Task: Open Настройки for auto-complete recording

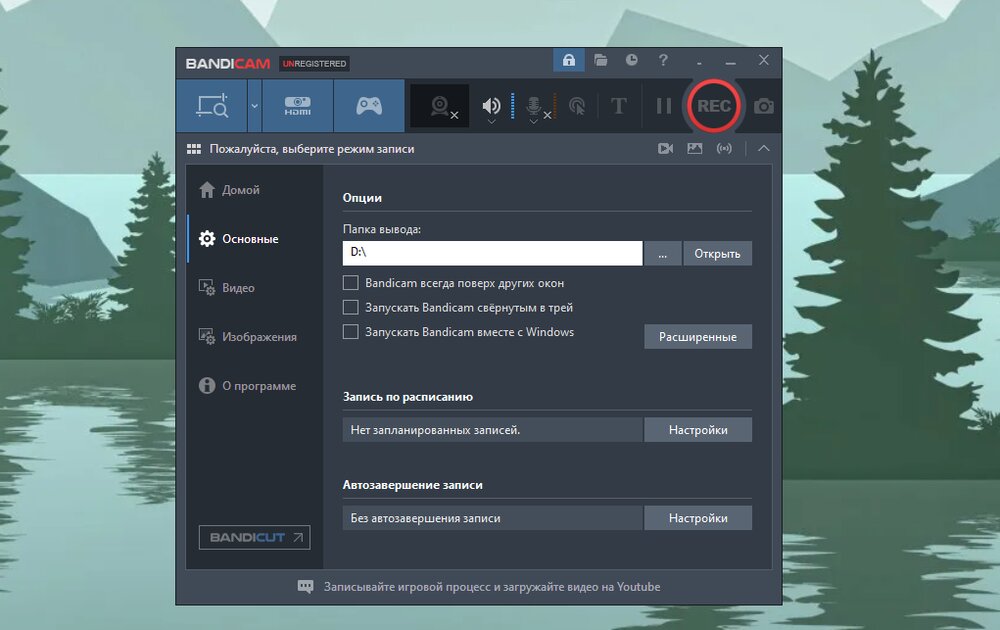Action: 698,518
